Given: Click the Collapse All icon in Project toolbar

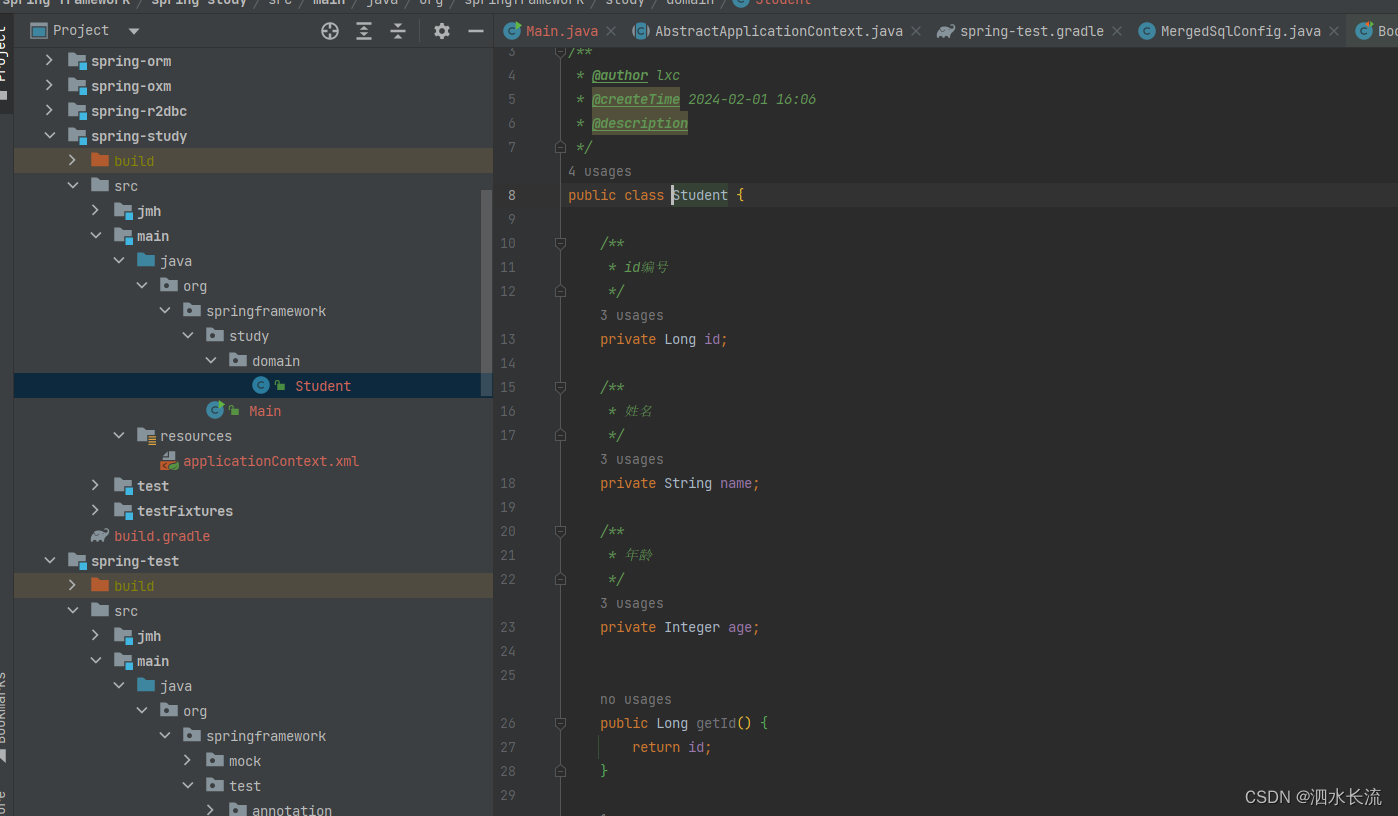Looking at the screenshot, I should coord(398,31).
